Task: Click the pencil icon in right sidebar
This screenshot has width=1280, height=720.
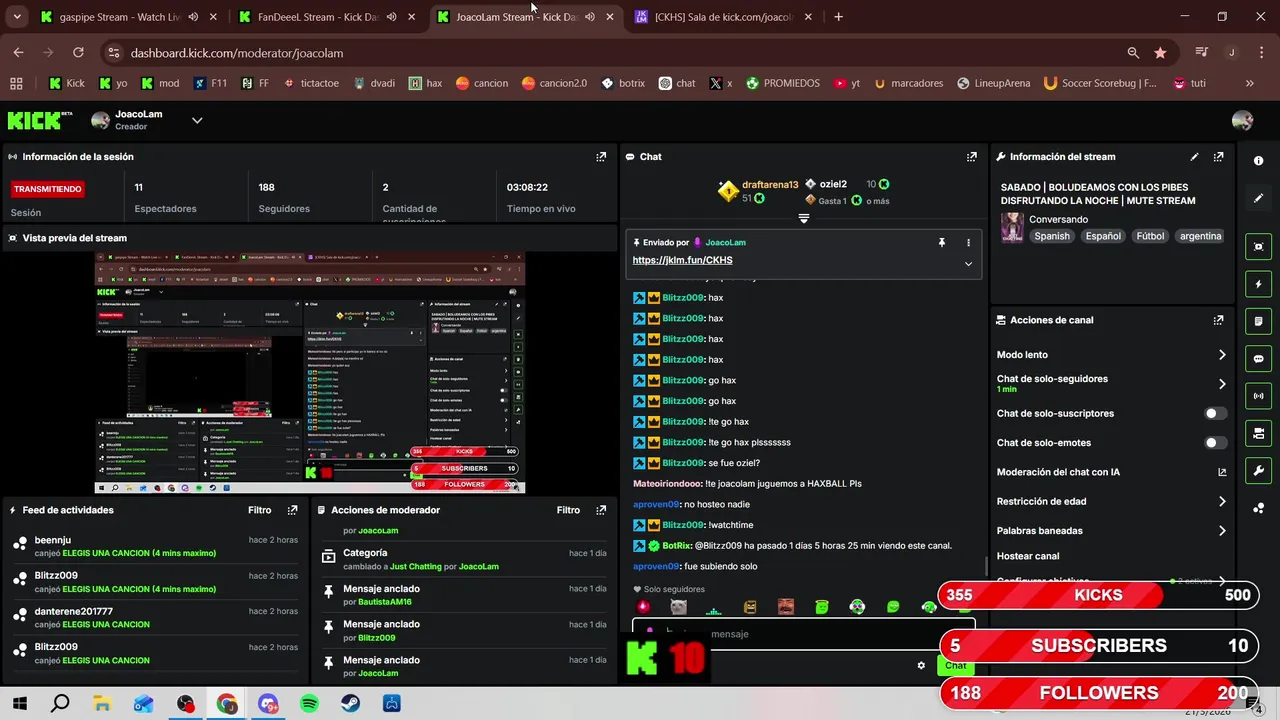Action: tap(1258, 198)
